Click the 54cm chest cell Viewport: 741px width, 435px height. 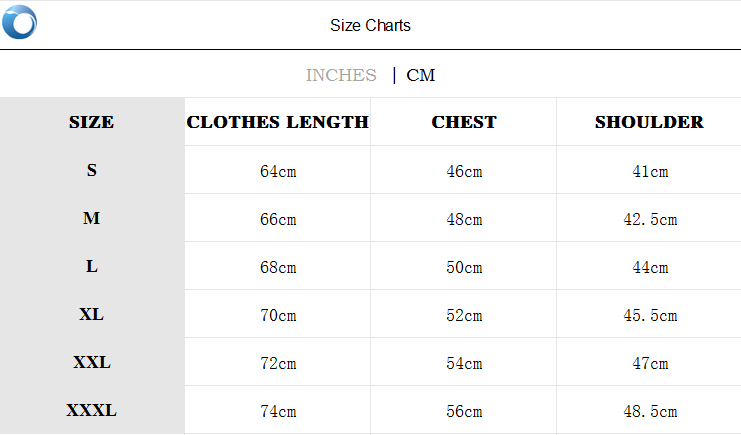[464, 363]
